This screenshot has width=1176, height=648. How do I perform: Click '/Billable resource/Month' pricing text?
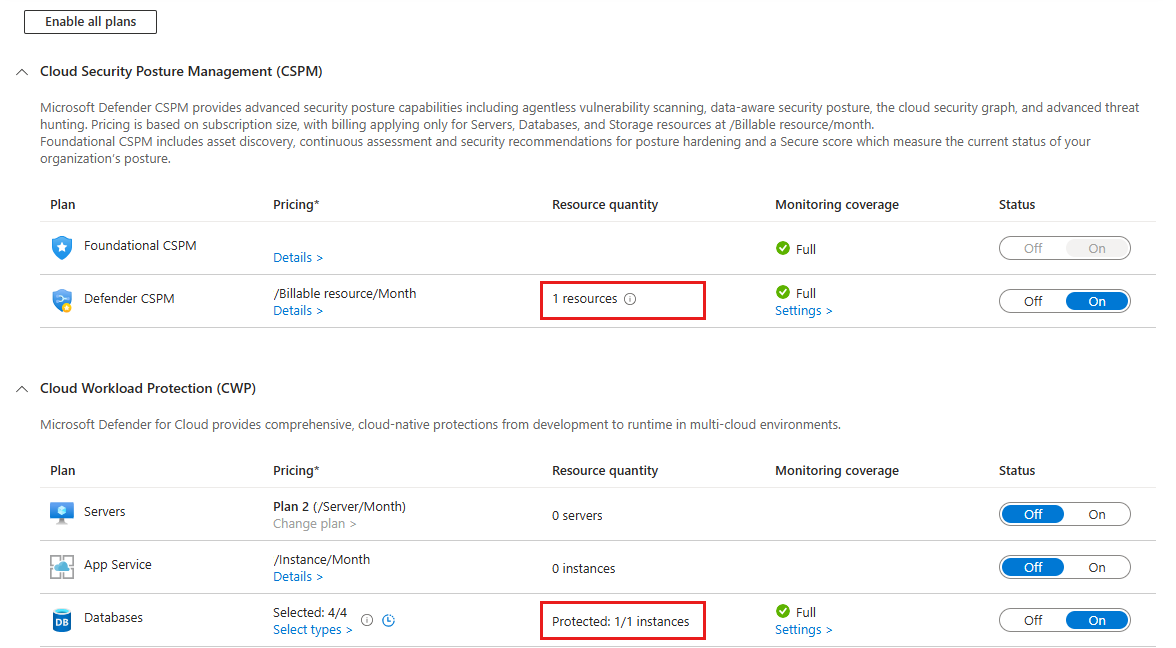tap(344, 293)
